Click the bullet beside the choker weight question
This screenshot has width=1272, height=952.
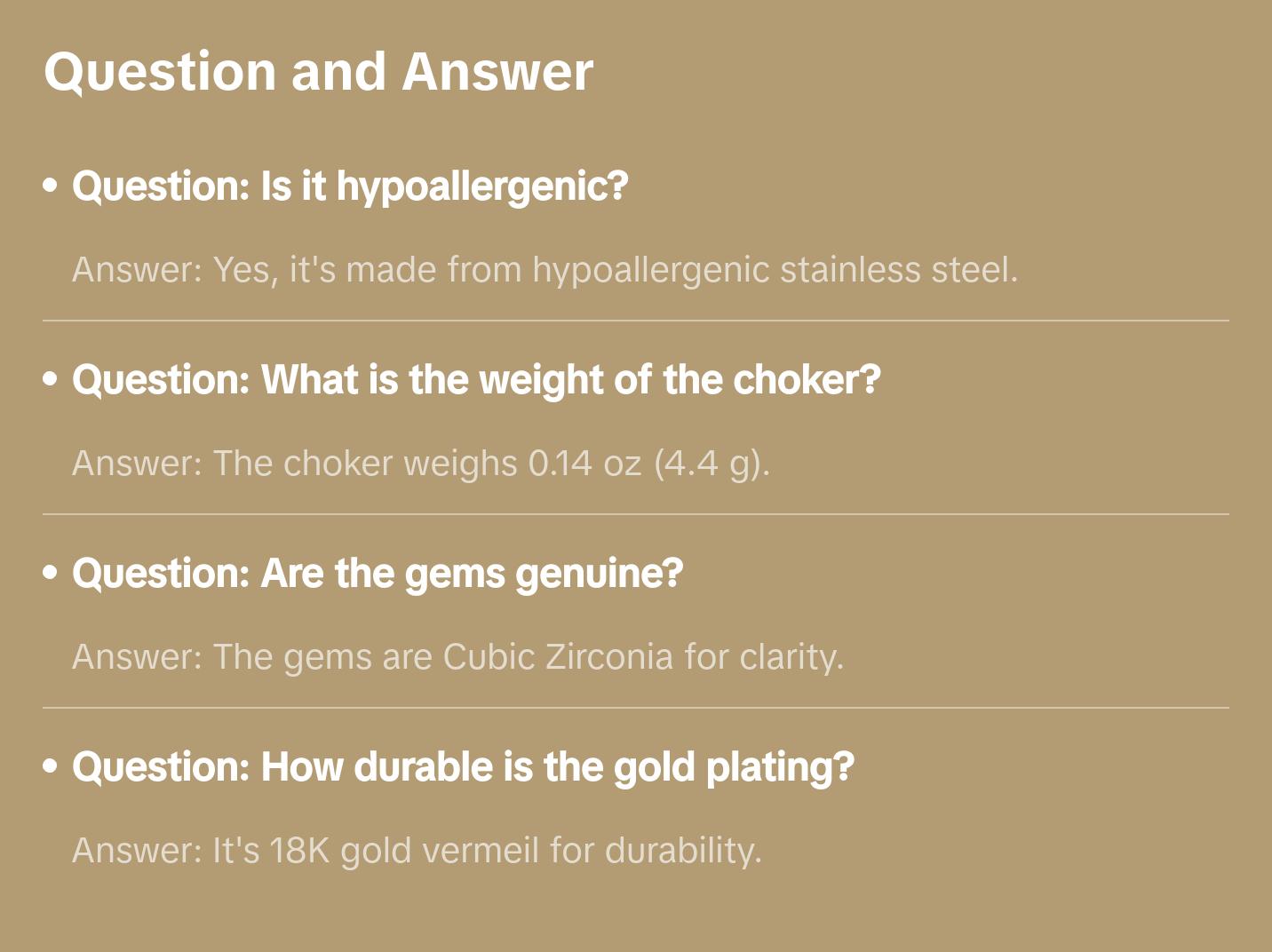coord(51,380)
